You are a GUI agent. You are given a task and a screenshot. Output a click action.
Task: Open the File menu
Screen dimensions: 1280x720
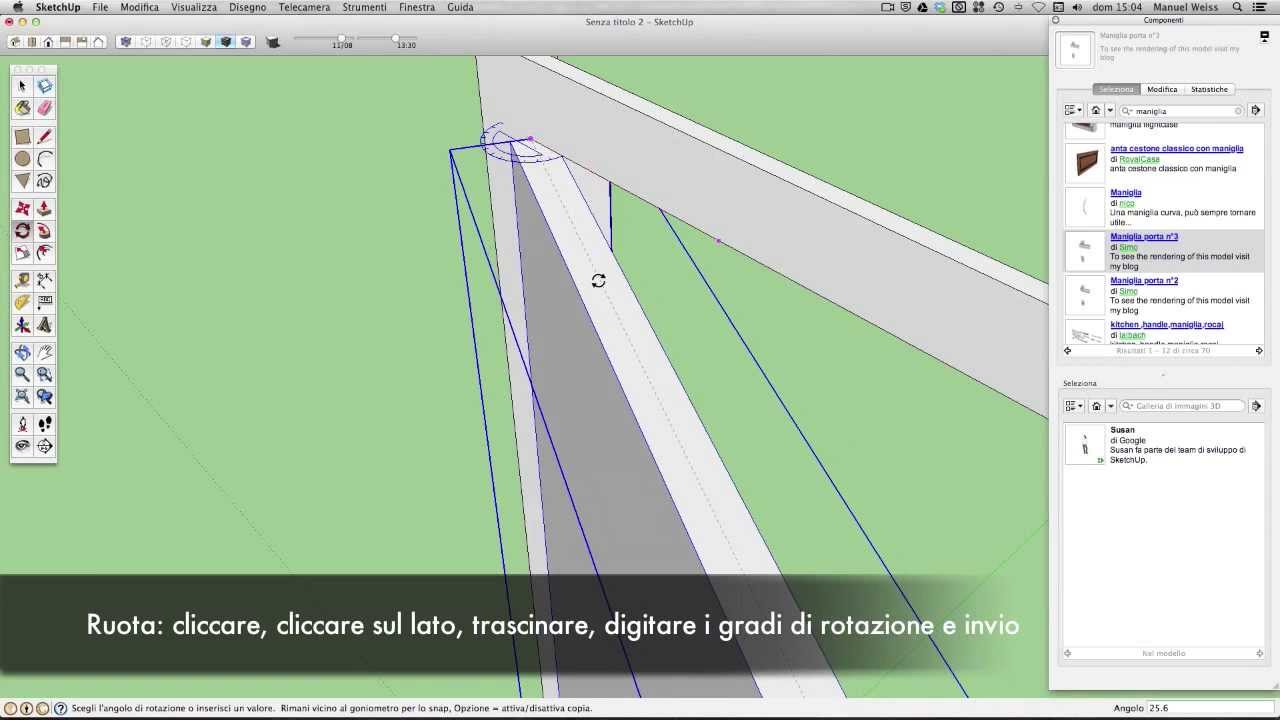point(100,7)
